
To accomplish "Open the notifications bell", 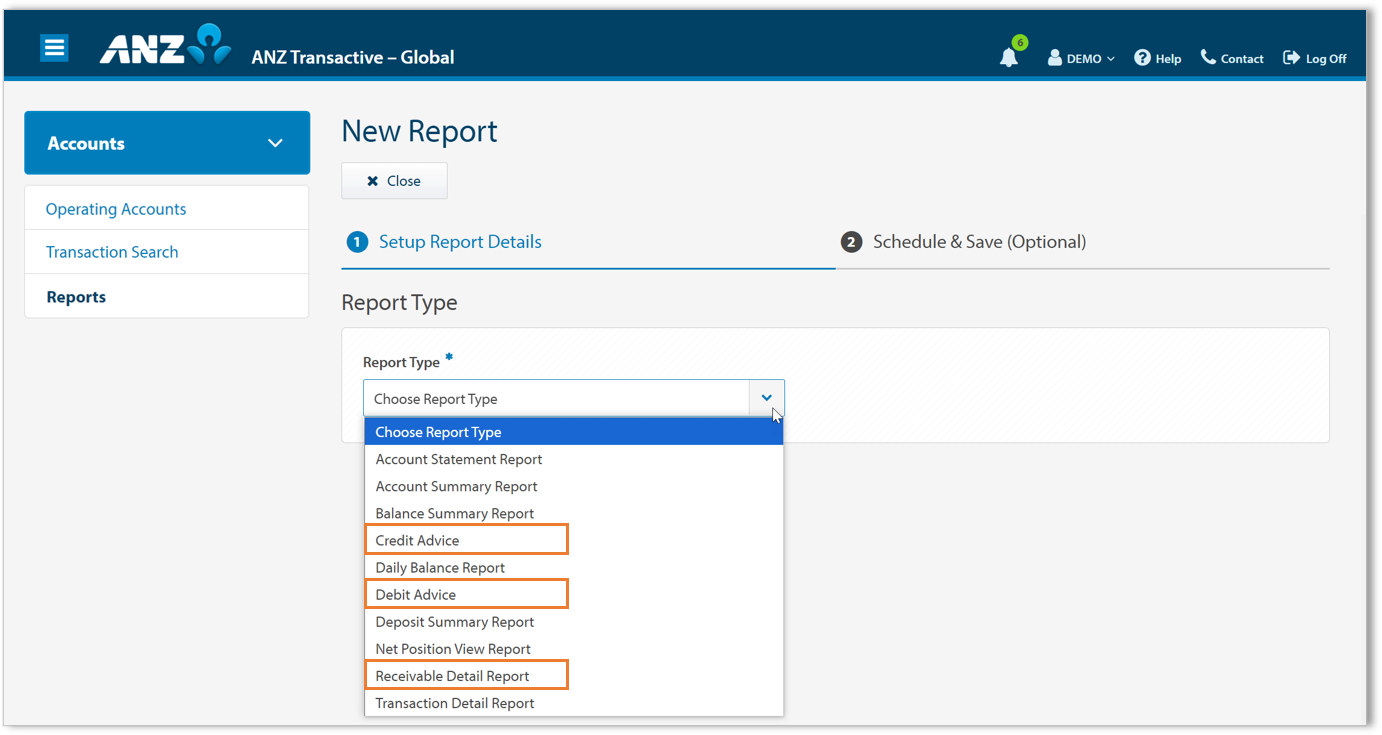I will point(1008,58).
